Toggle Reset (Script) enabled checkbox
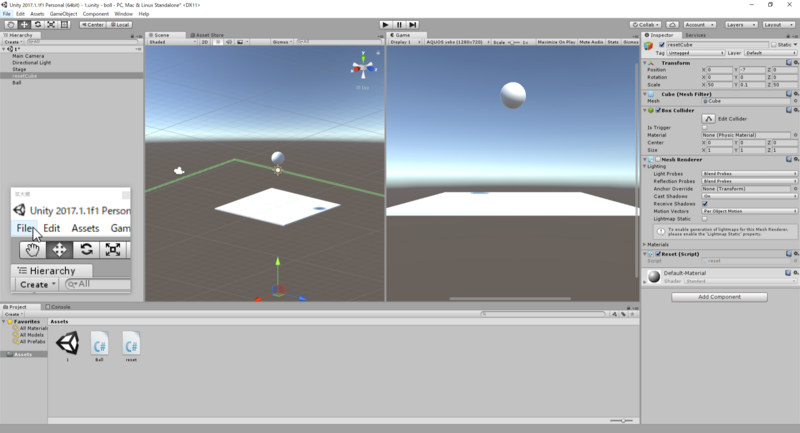This screenshot has width=800, height=433. coord(658,253)
